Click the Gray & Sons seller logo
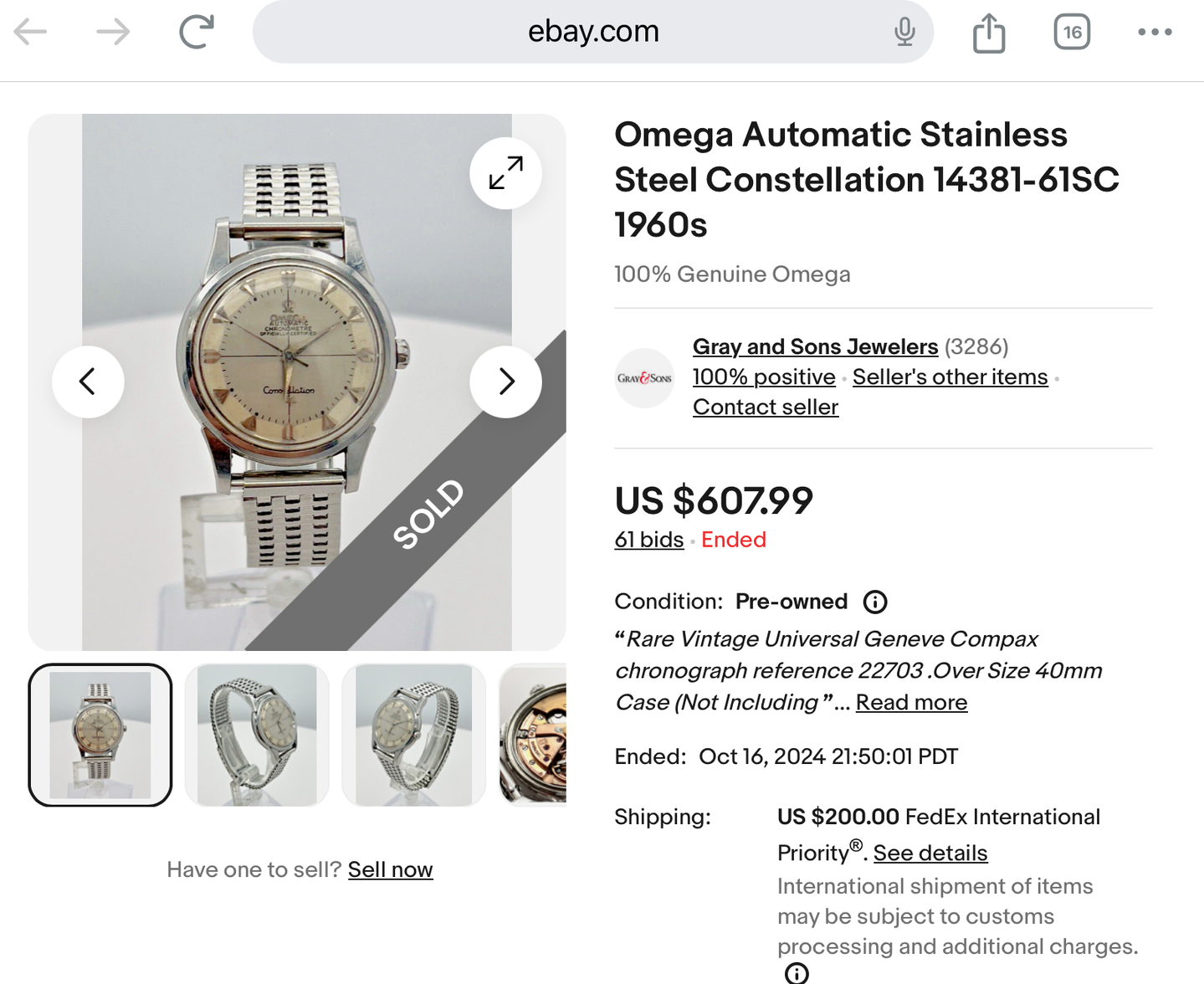This screenshot has height=984, width=1204. (x=644, y=378)
